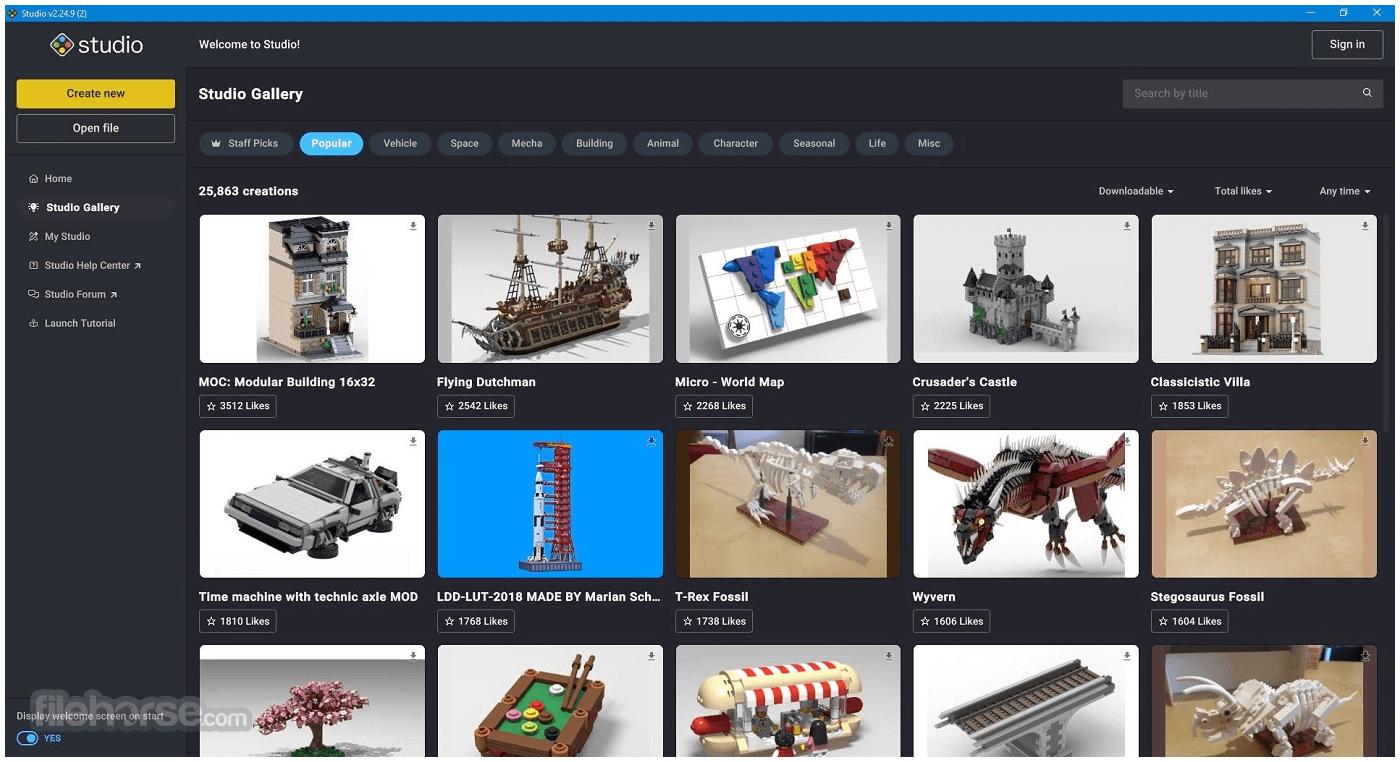Viewport: 1400px width, 762px height.
Task: Like Wyvern (1606 Likes)
Action: click(x=952, y=621)
